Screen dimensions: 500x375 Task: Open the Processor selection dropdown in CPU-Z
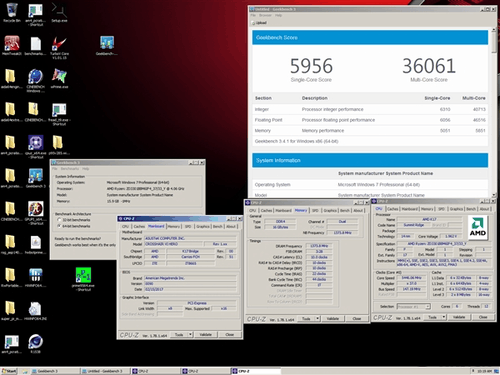[413, 306]
